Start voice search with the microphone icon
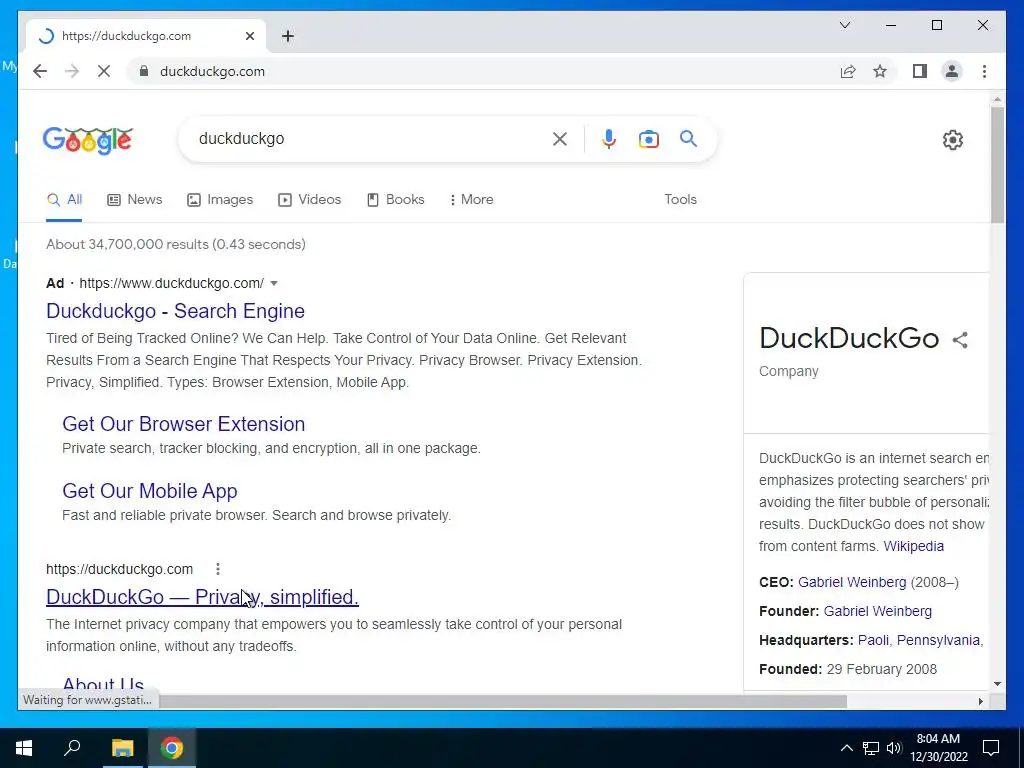Image resolution: width=1024 pixels, height=768 pixels. pyautogui.click(x=609, y=138)
